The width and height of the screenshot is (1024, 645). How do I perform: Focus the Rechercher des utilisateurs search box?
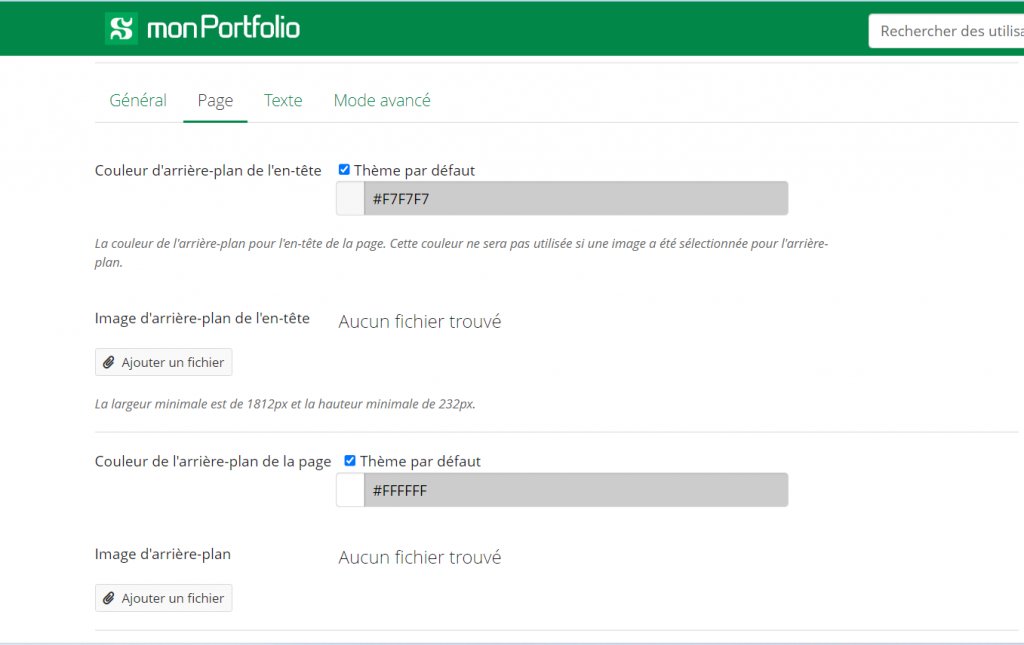(945, 31)
